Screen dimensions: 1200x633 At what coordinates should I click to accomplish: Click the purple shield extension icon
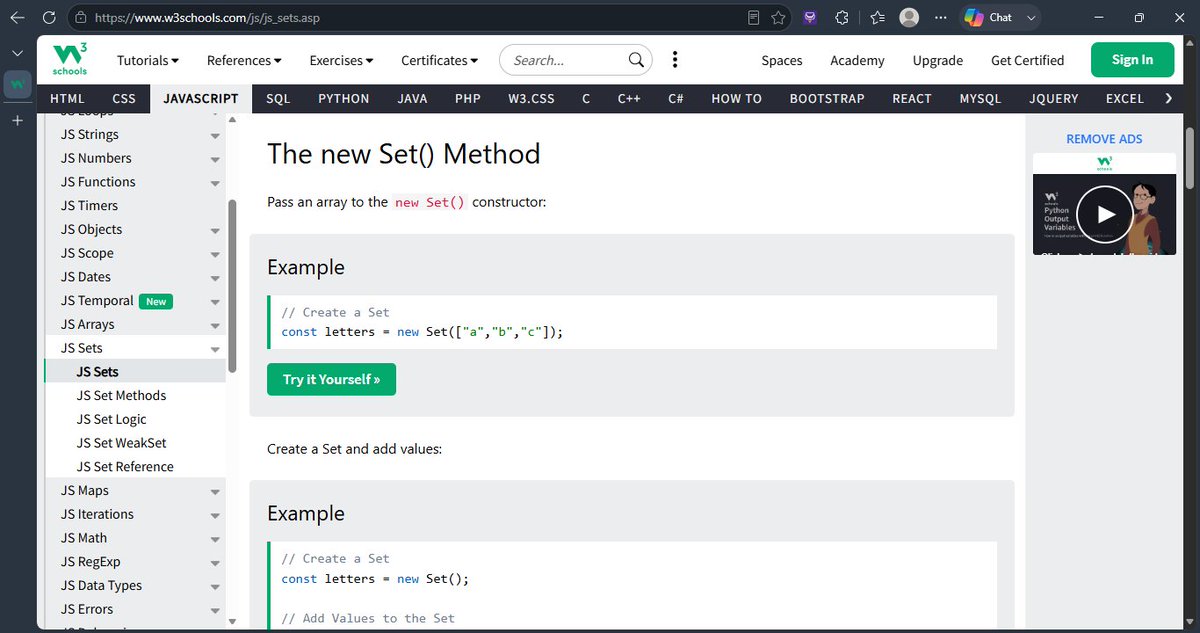[x=810, y=18]
